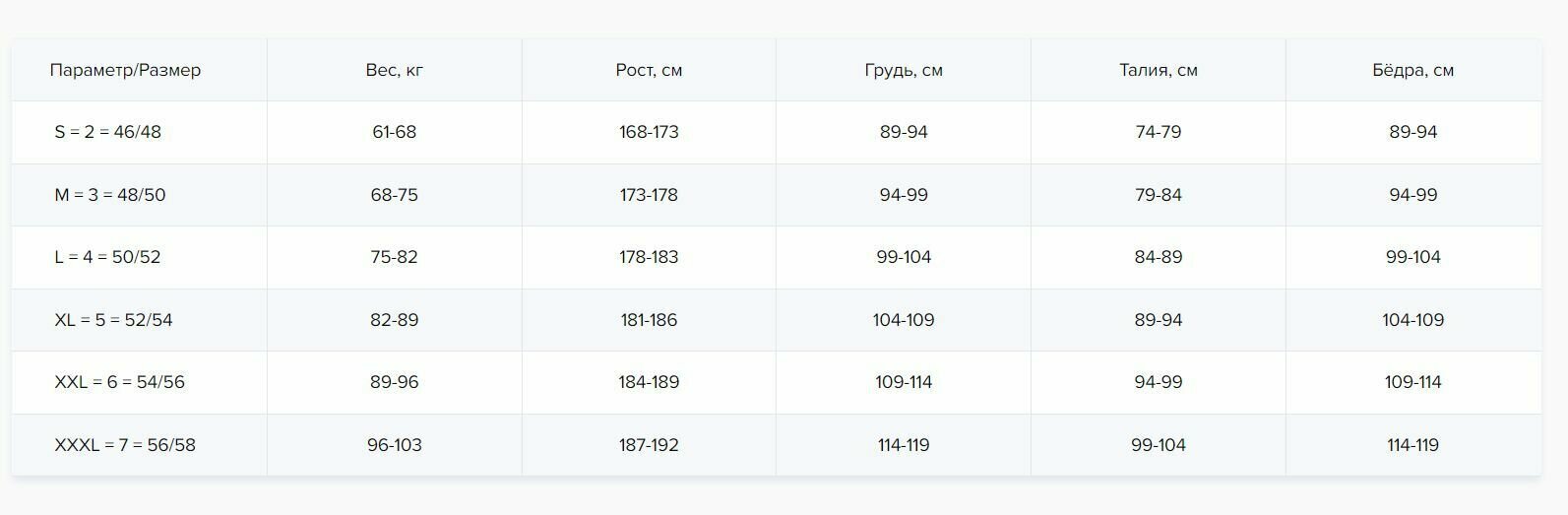Select the 181-186 height cell
The image size is (1568, 515).
(x=649, y=320)
